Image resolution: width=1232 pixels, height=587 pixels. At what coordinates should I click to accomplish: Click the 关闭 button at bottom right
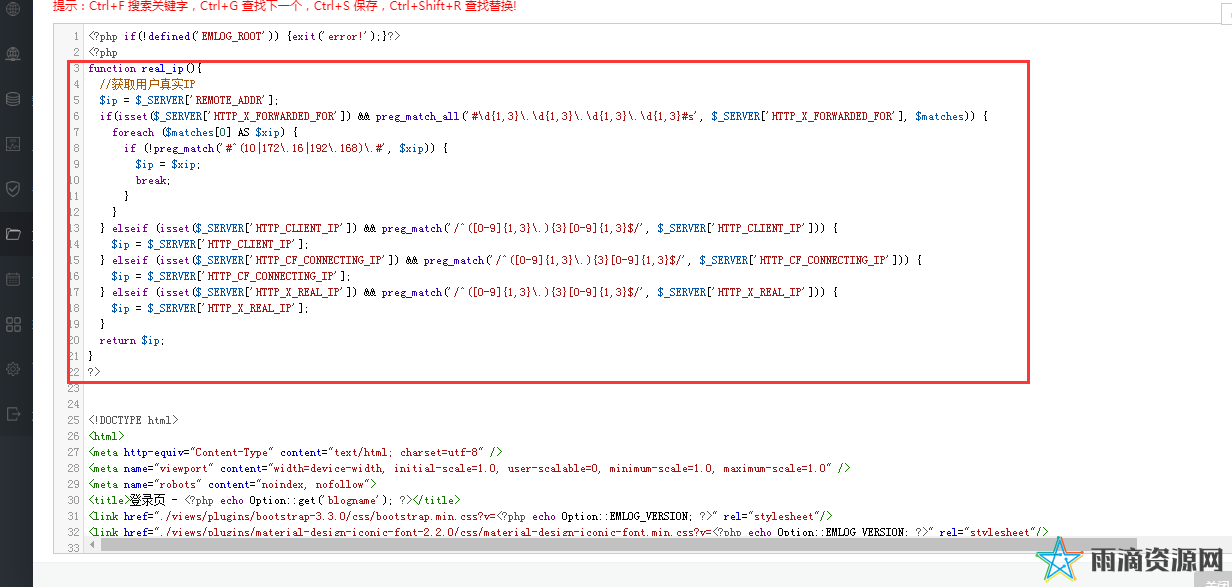pos(1215,582)
